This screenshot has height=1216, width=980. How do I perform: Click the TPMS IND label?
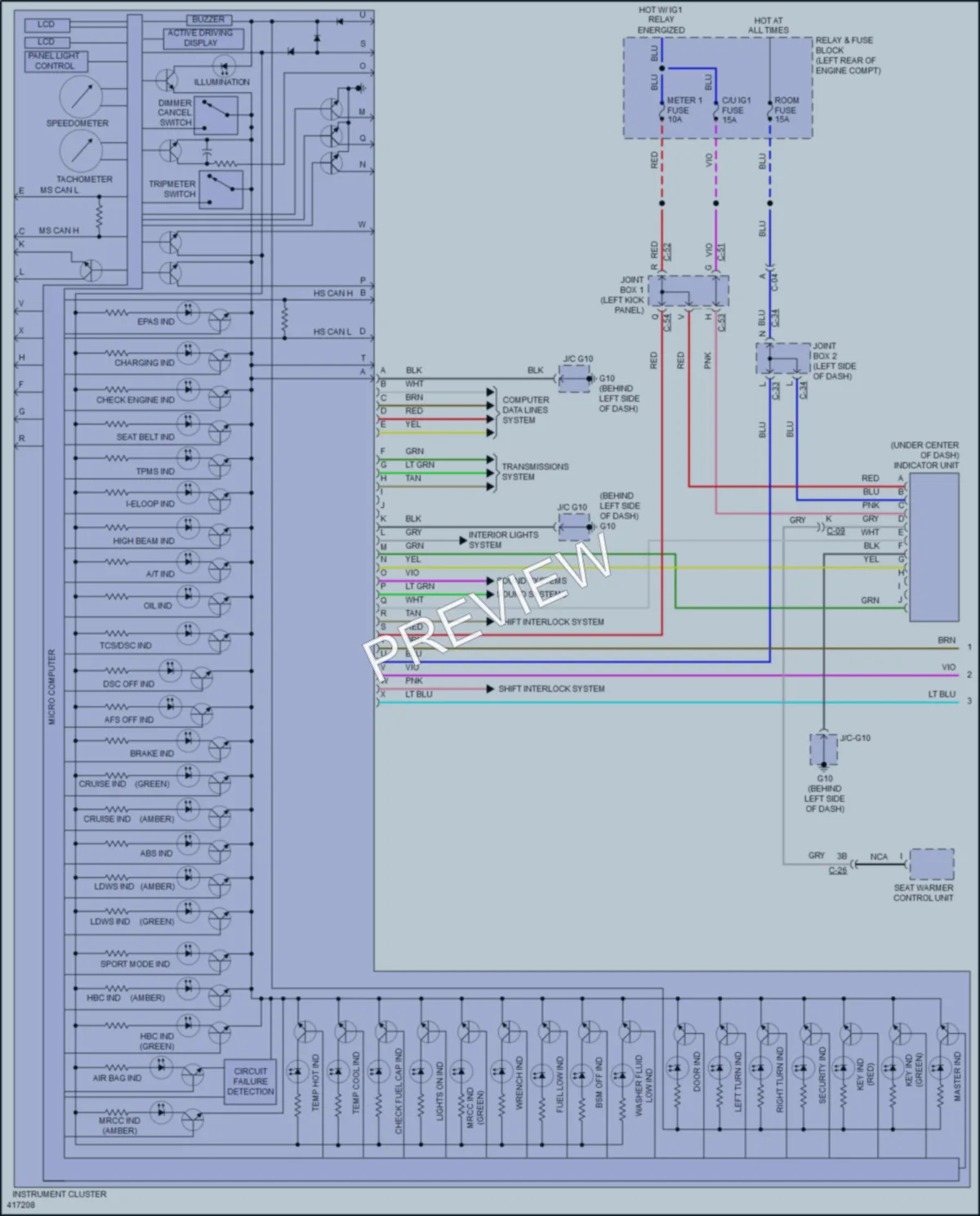(155, 471)
